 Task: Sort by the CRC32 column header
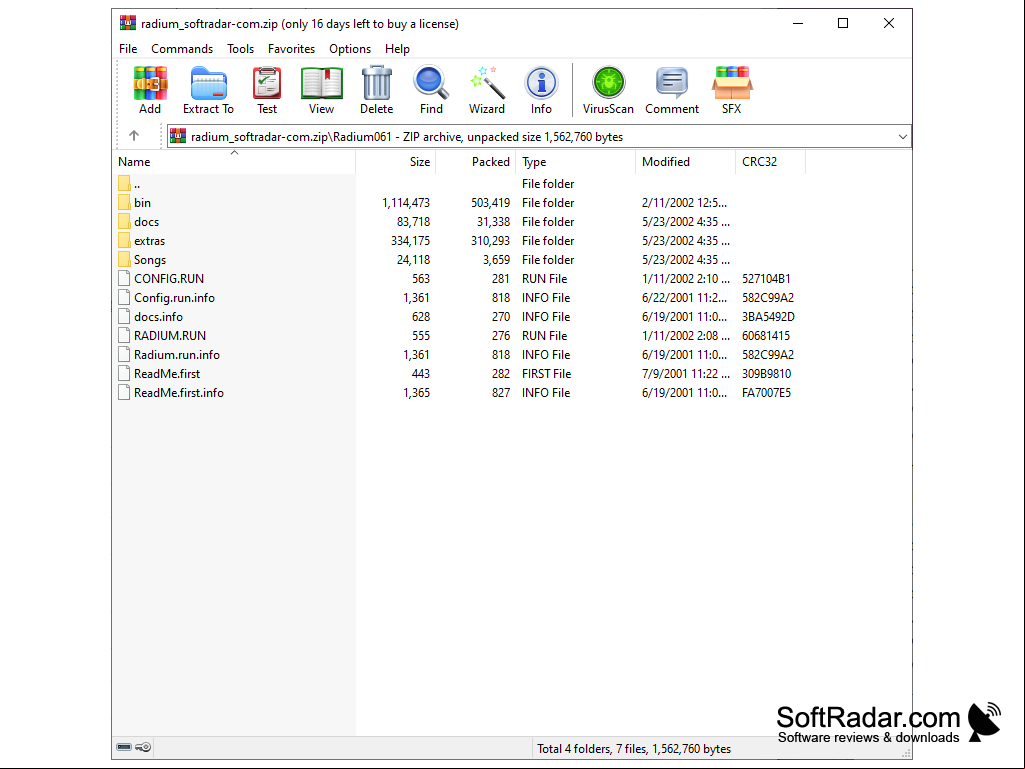[770, 162]
